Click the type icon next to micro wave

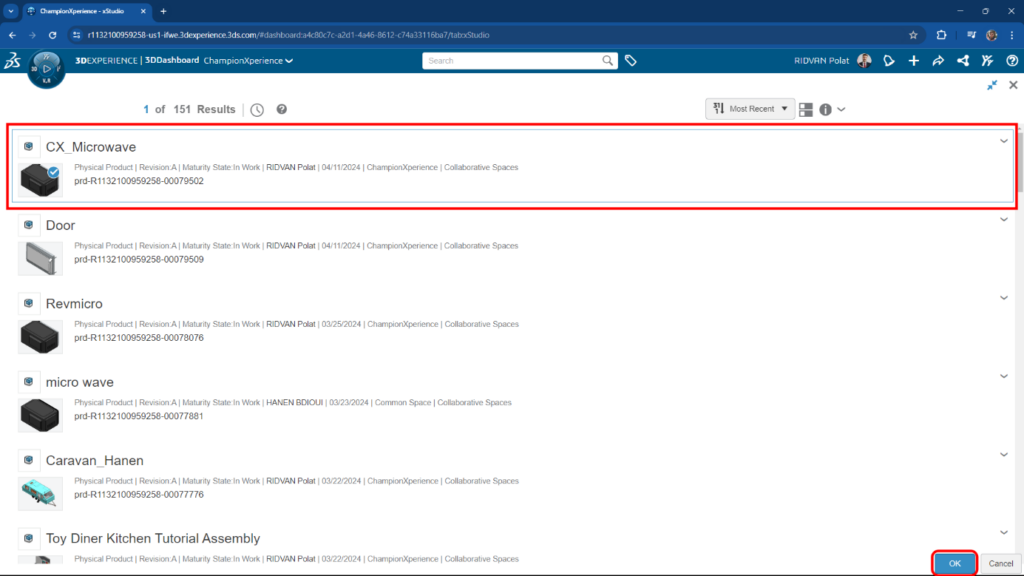(29, 381)
